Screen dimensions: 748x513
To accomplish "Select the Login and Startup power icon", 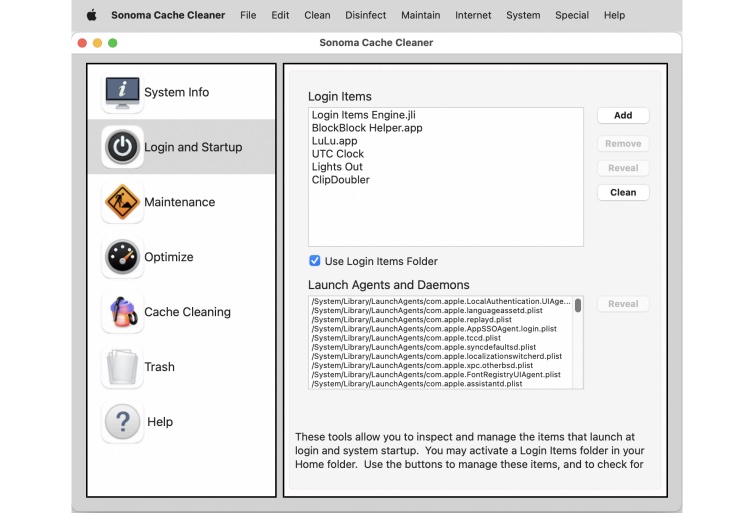I will [123, 147].
